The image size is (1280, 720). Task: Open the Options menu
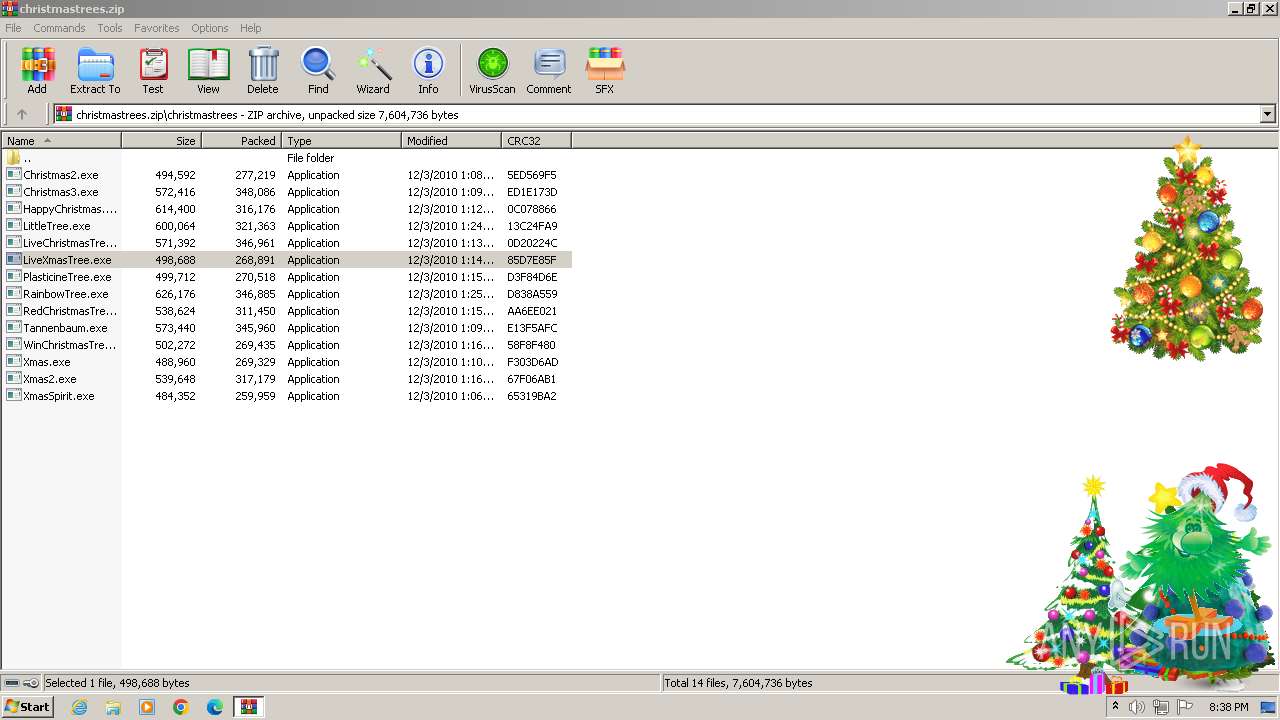click(210, 28)
